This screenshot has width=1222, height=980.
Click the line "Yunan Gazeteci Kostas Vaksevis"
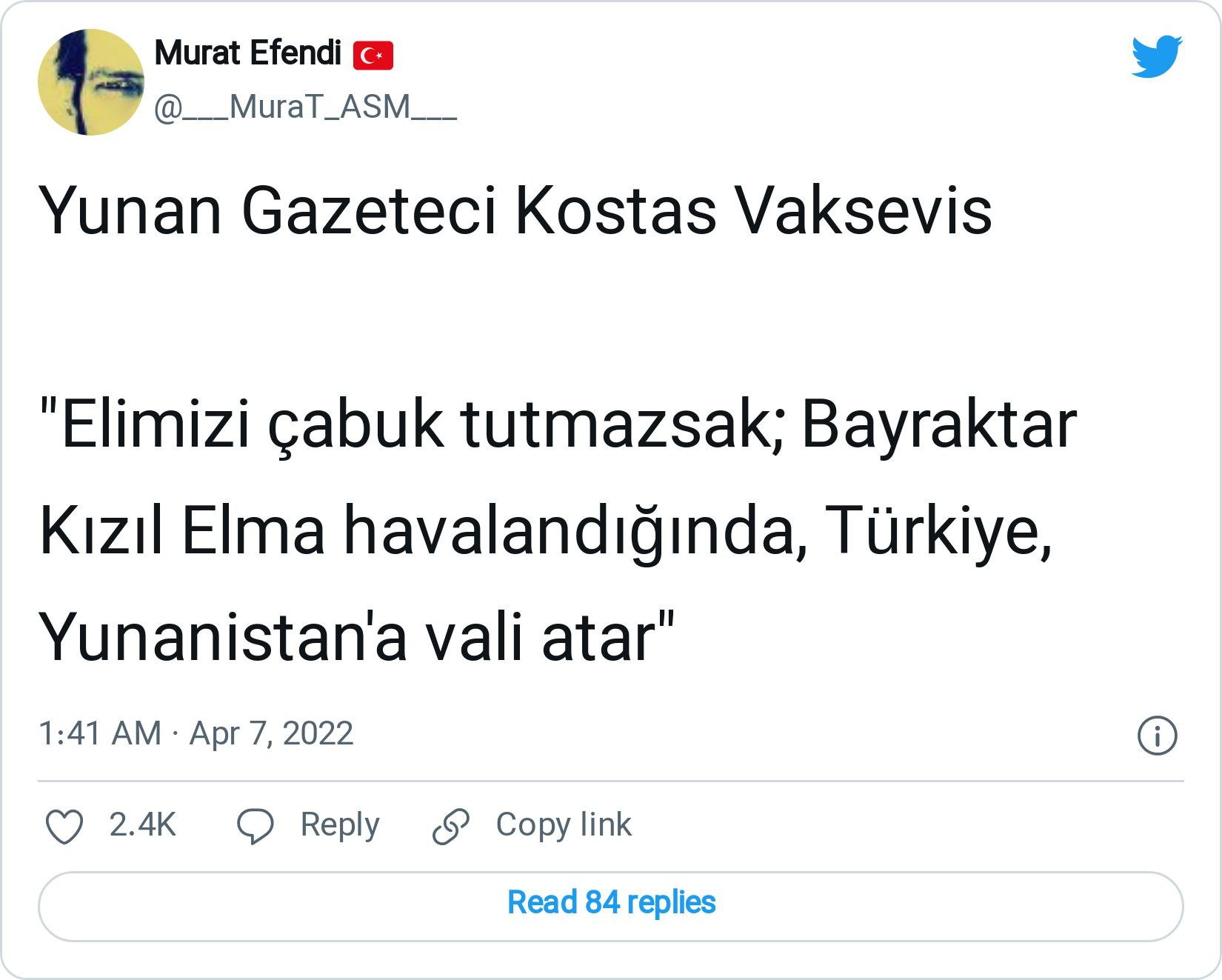pos(515,211)
